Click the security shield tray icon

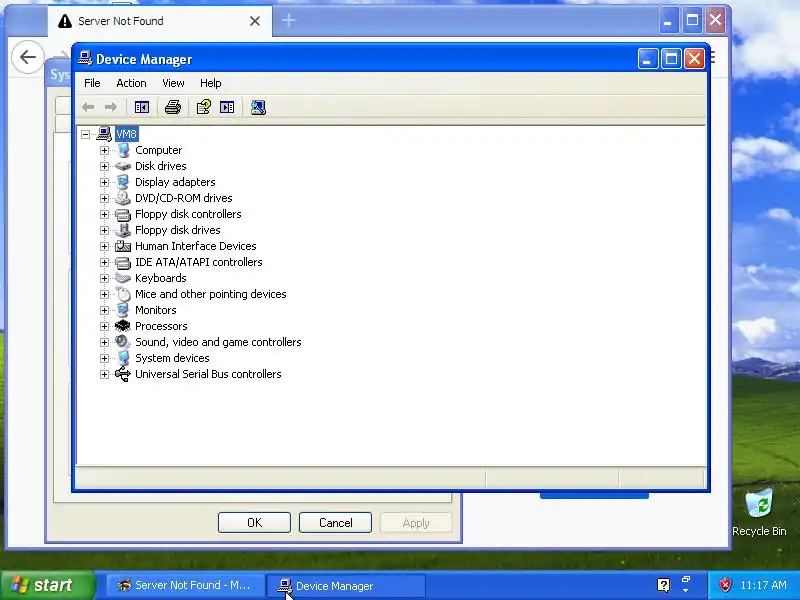pos(725,585)
